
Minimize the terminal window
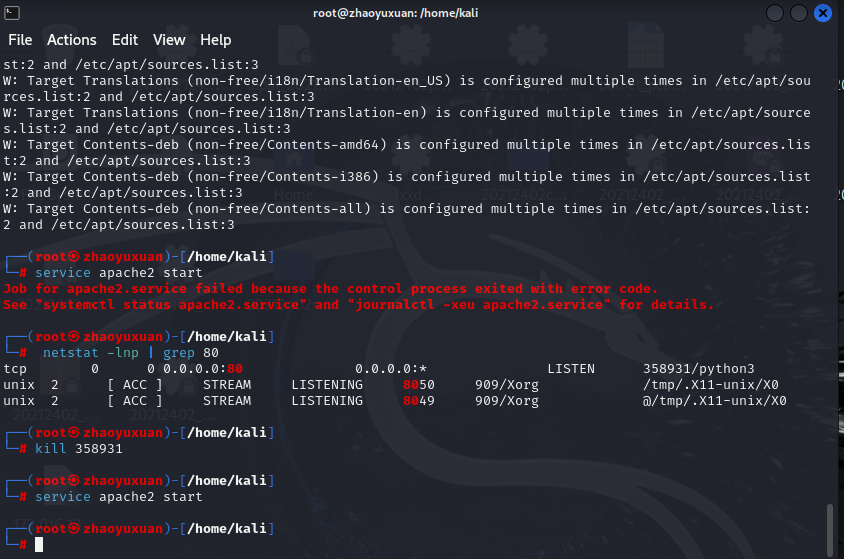[x=775, y=13]
